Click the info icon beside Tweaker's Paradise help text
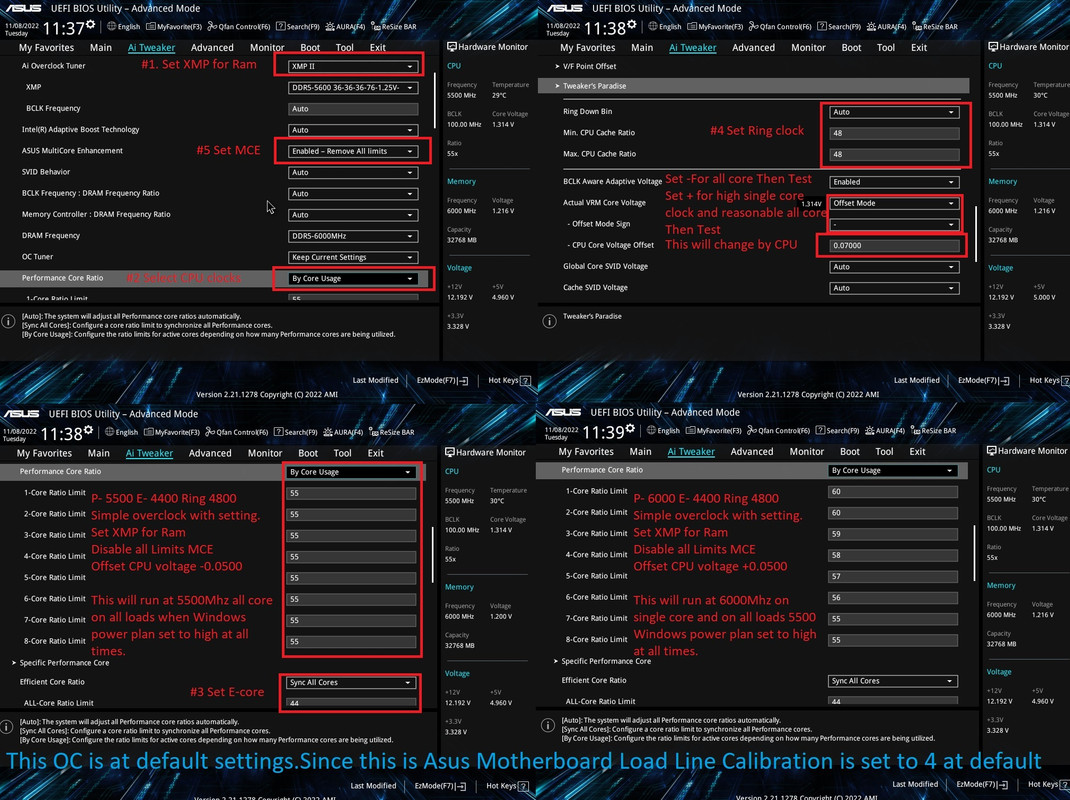 pos(549,321)
